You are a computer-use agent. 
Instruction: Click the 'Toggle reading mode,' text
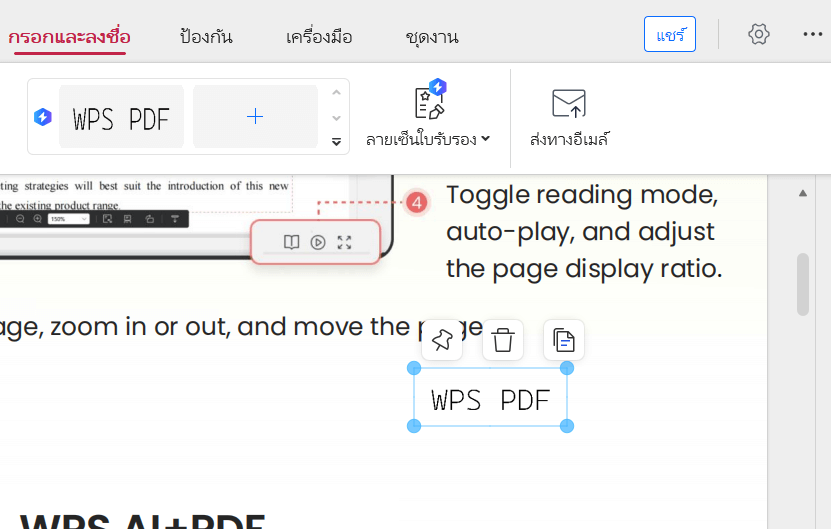click(582, 195)
